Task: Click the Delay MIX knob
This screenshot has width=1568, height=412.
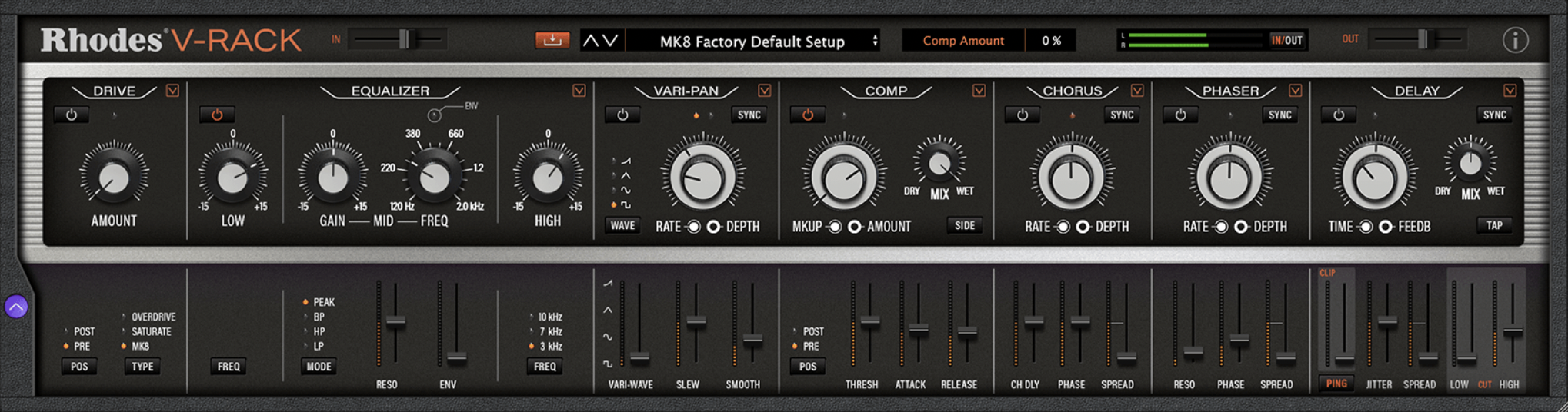Action: tap(1470, 163)
